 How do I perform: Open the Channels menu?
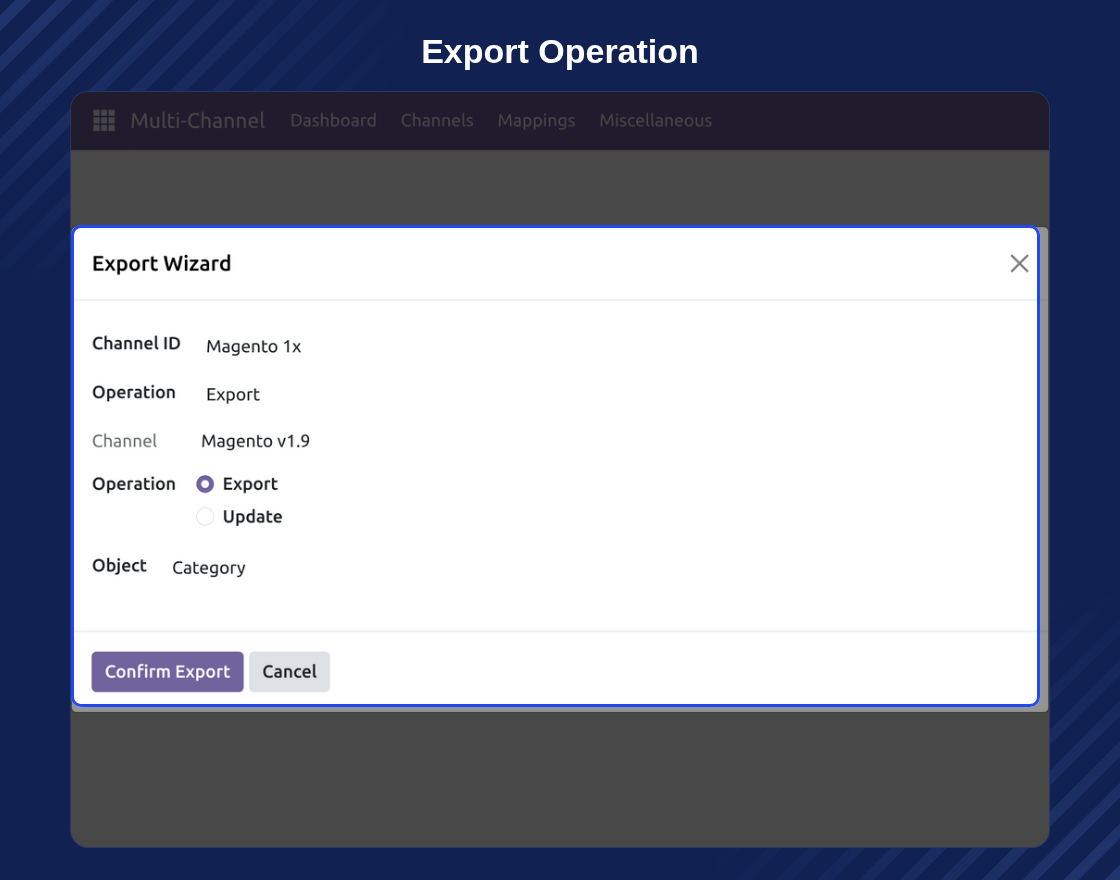point(437,121)
